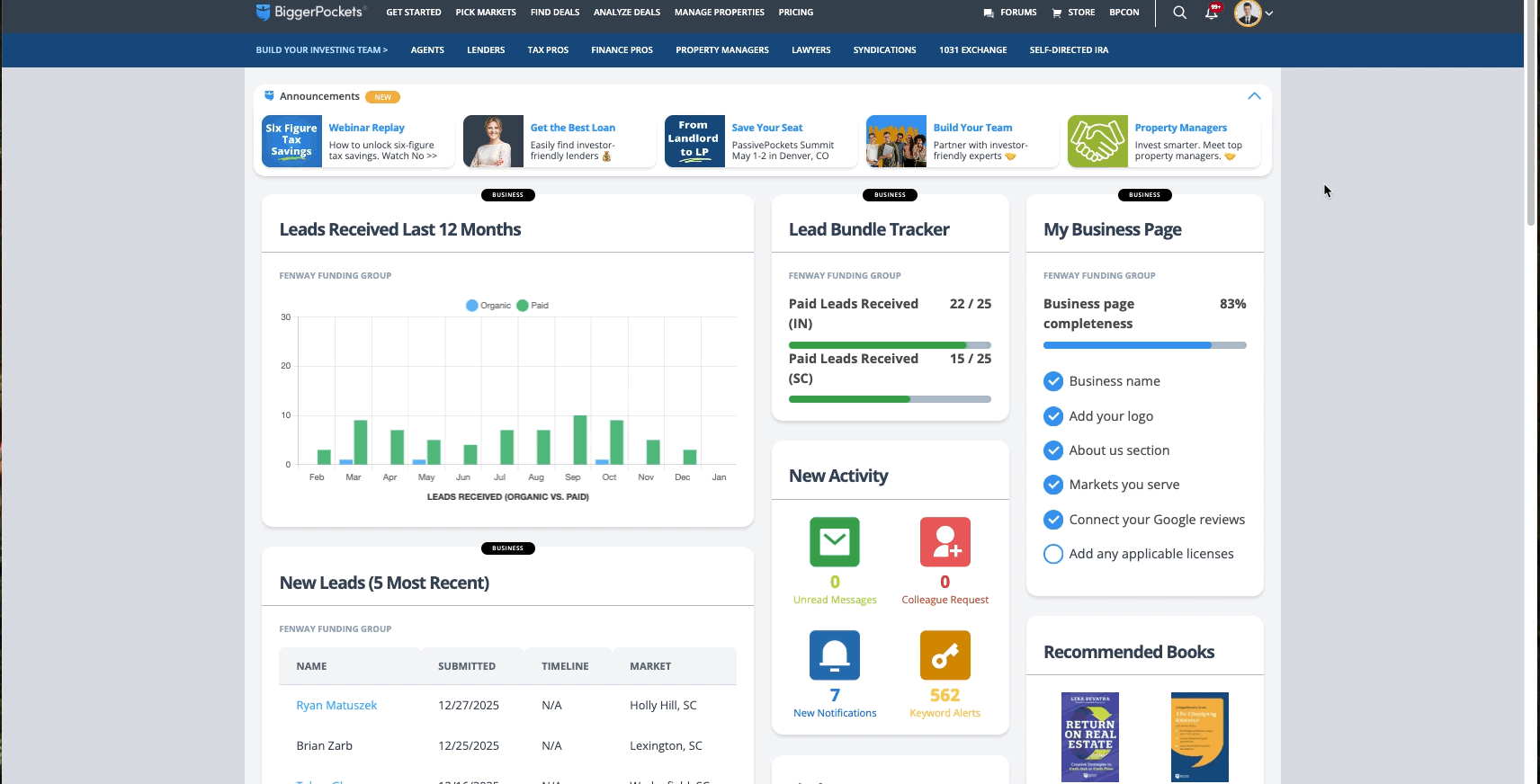Open the Store cart icon
The height and width of the screenshot is (784, 1540).
click(x=1057, y=13)
